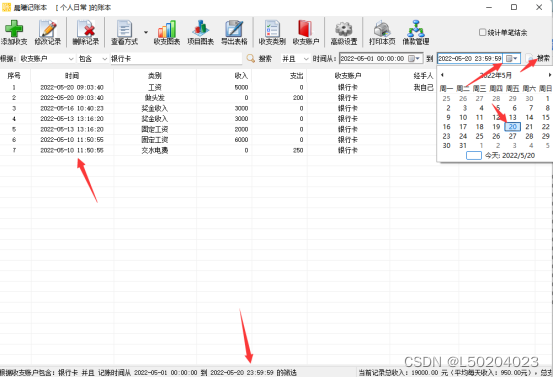Click the 类别 column header

155,76
